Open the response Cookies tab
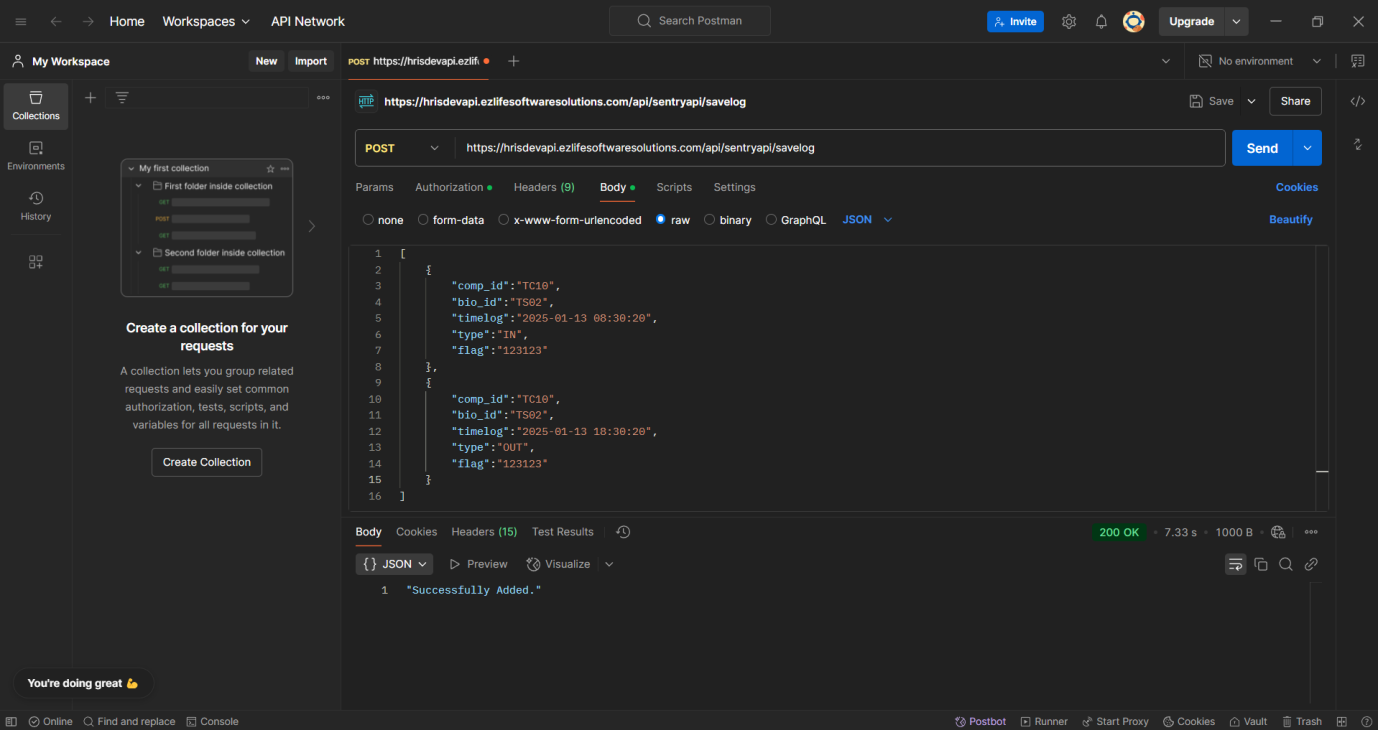1378x730 pixels. click(416, 532)
